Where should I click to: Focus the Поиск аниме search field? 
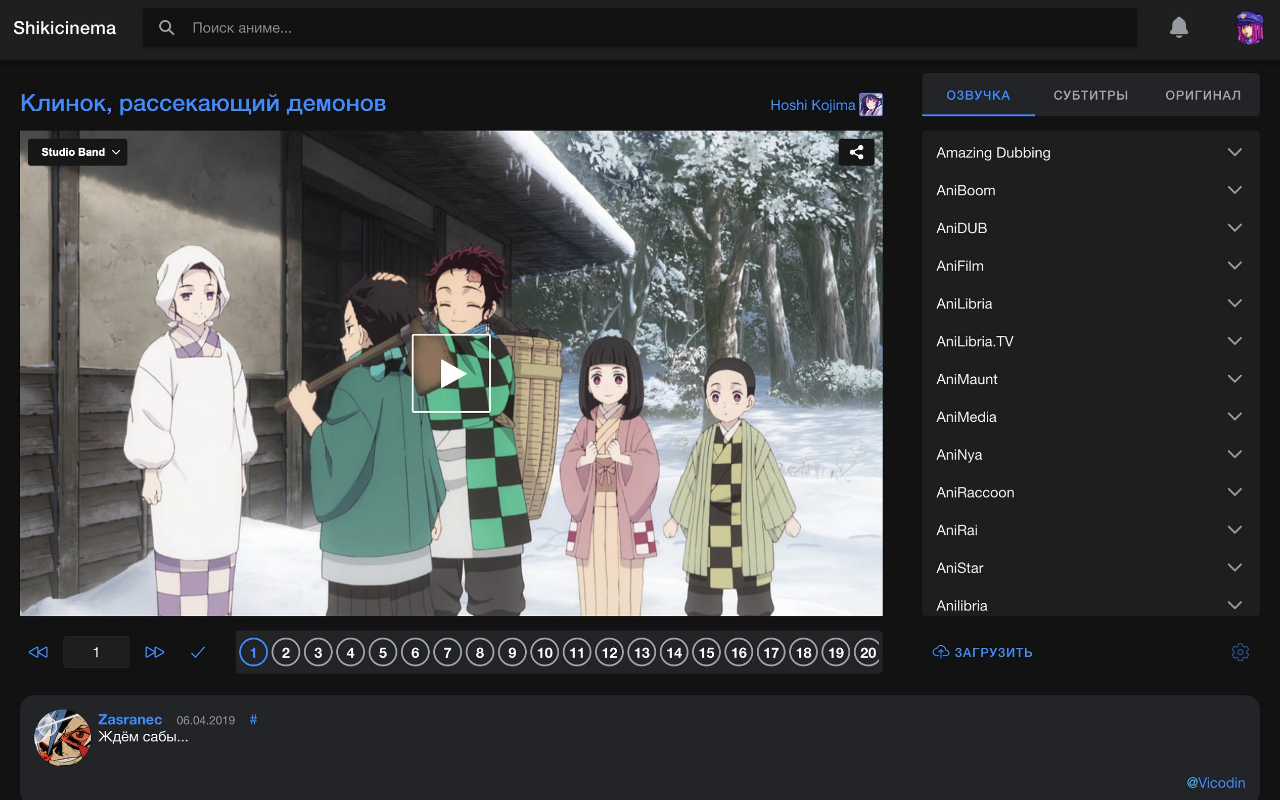click(x=640, y=28)
